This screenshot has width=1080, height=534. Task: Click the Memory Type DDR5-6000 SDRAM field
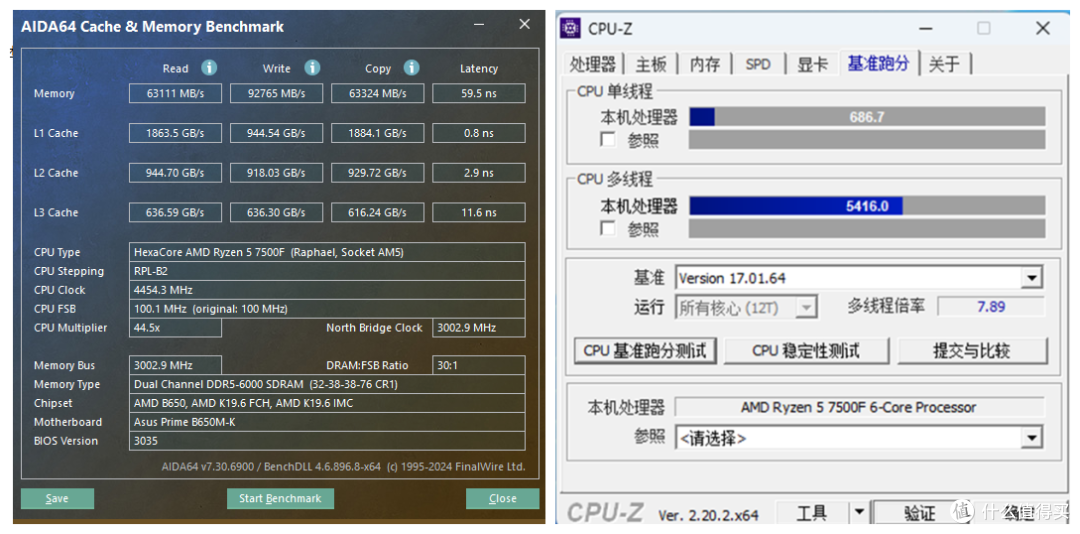327,384
